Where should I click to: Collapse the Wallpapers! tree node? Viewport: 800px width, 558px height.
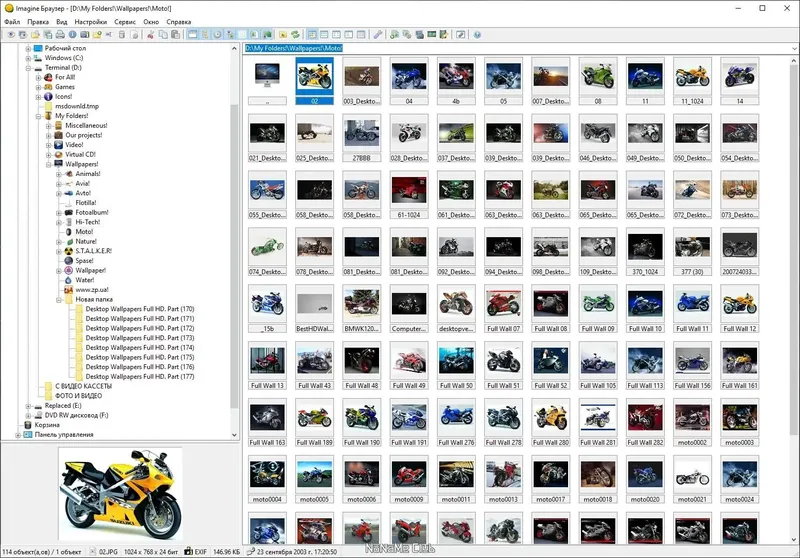pyautogui.click(x=48, y=164)
